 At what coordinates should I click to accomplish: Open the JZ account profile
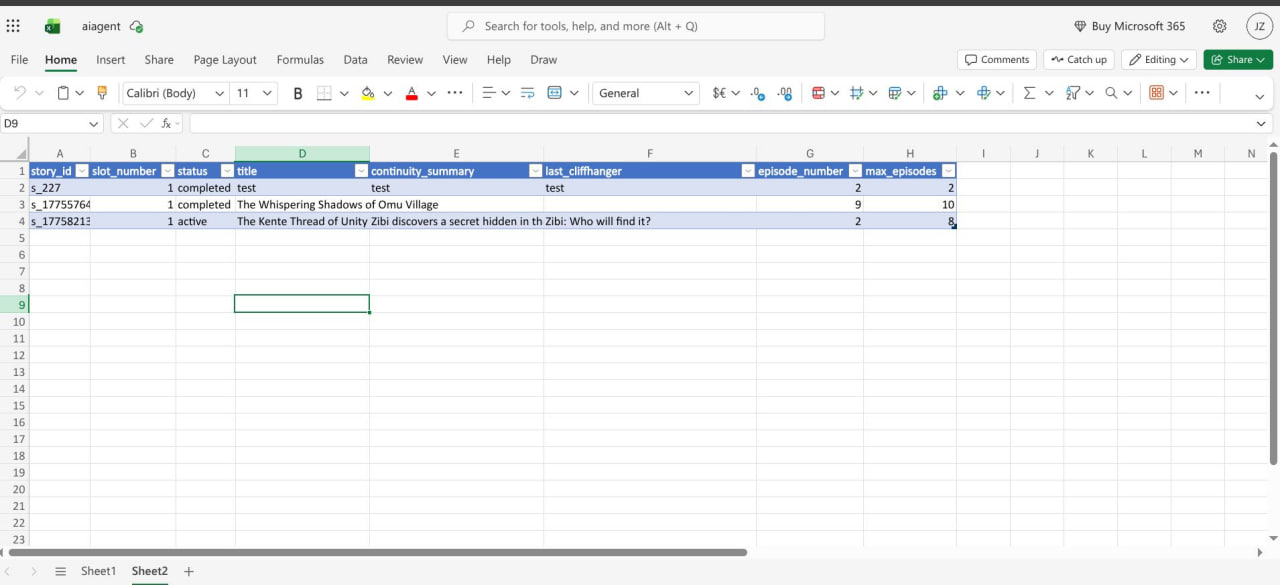pos(1259,27)
